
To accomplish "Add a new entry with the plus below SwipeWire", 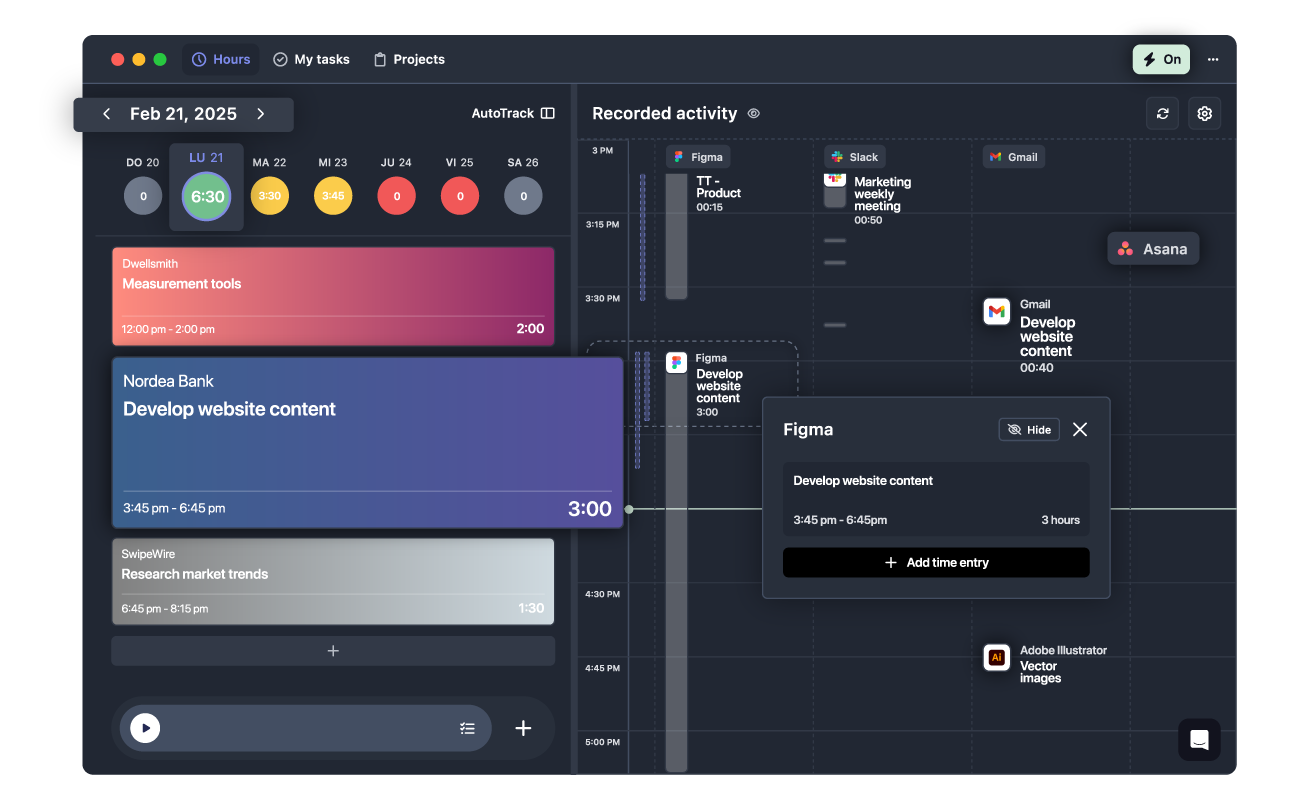I will click(333, 650).
